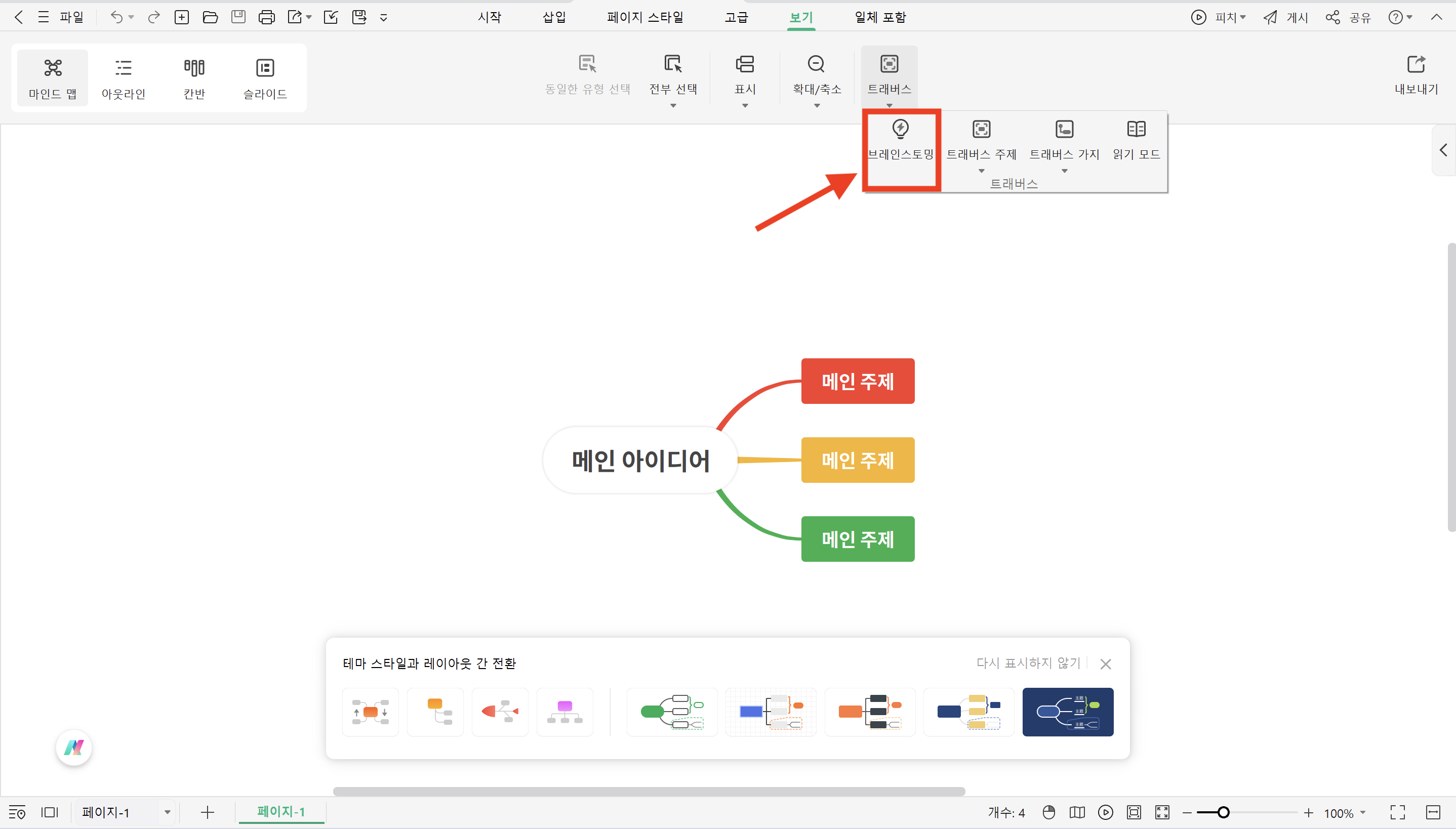Viewport: 1456px width, 829px height.
Task: Open a file with the folder icon
Action: tap(210, 17)
